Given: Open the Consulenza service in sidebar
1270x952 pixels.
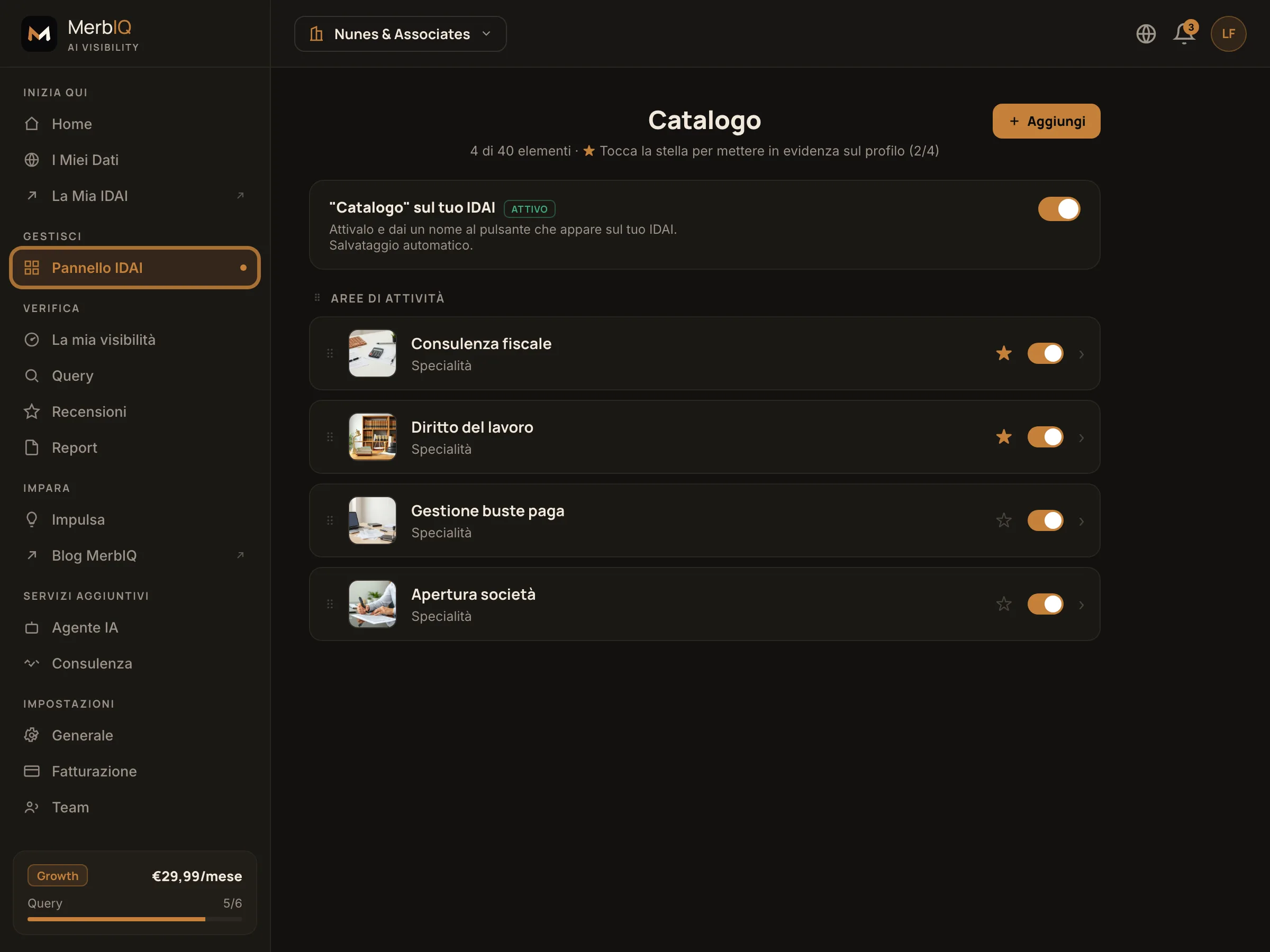Looking at the screenshot, I should (x=135, y=663).
